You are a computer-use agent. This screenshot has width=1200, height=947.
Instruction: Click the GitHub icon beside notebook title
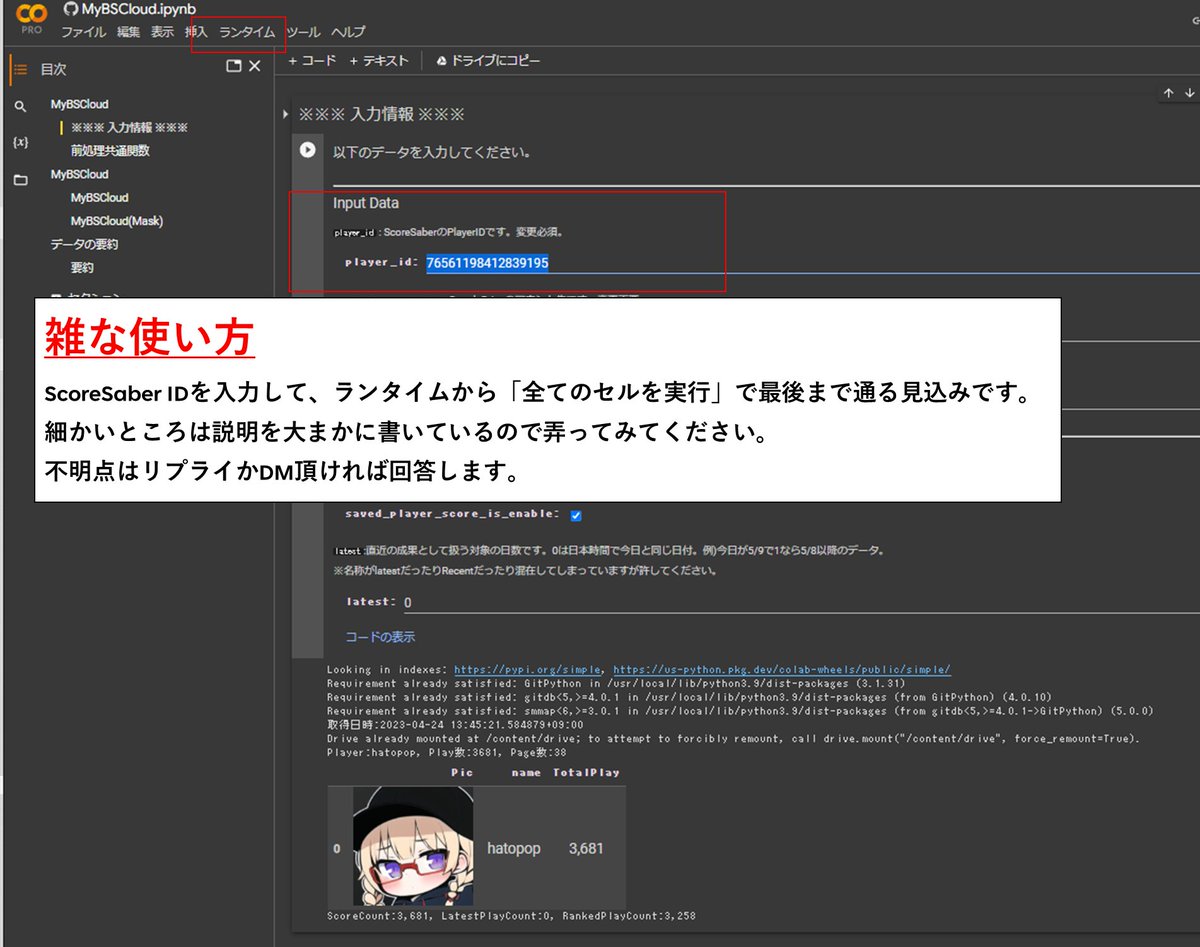click(70, 9)
